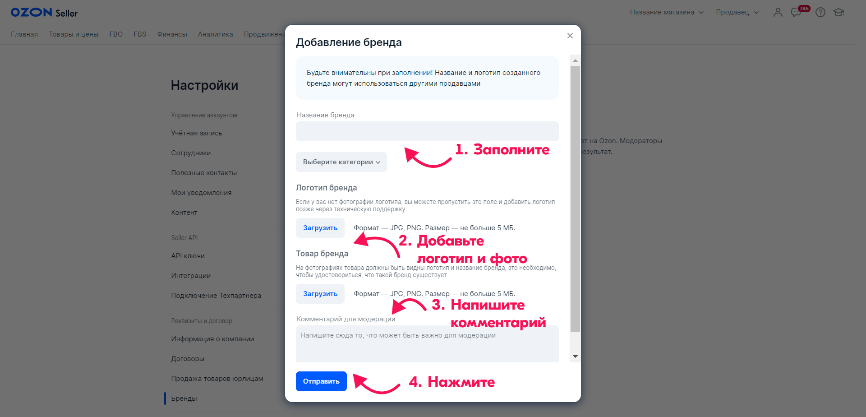Click Загрузить under Логотип бренда
The image size is (866, 417).
click(x=320, y=228)
